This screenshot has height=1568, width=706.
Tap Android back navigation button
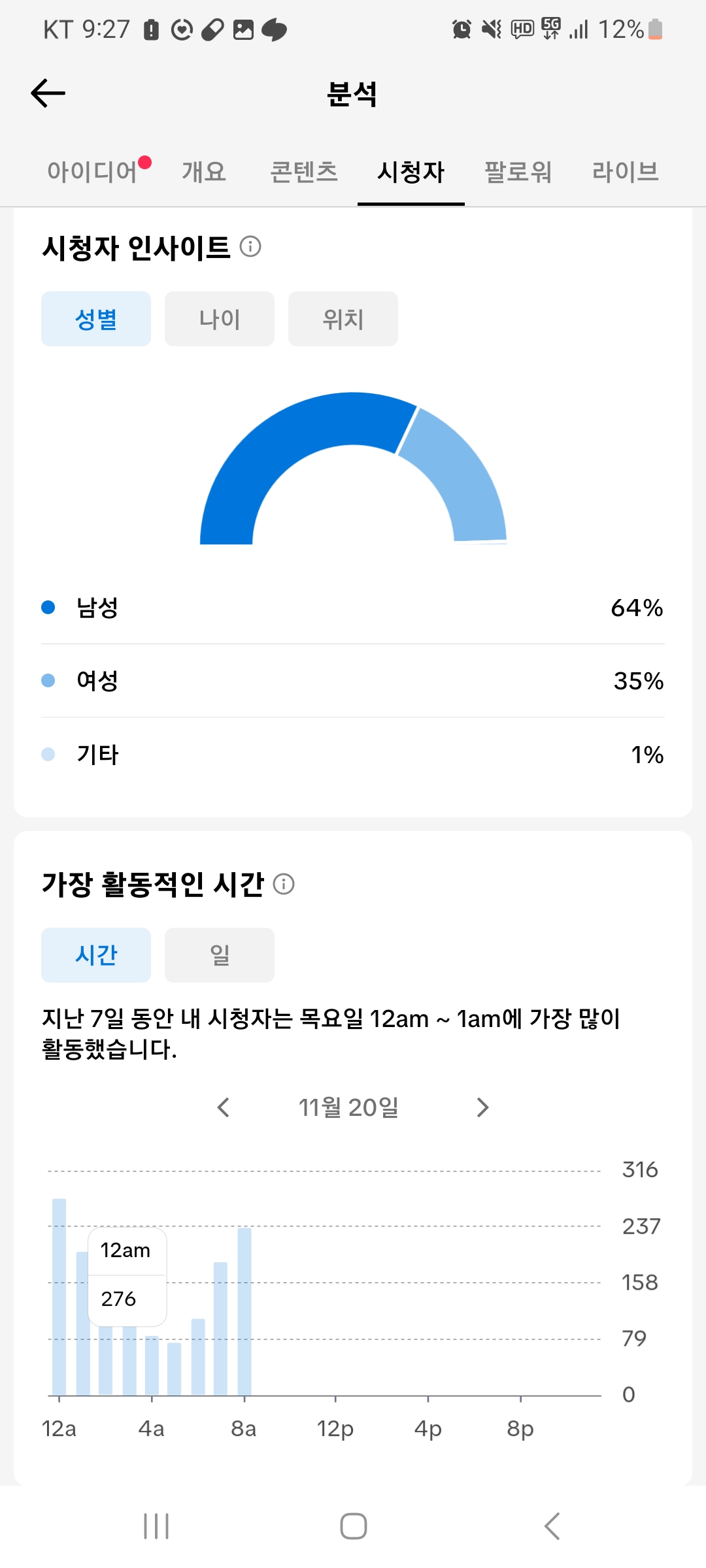pos(552,1526)
